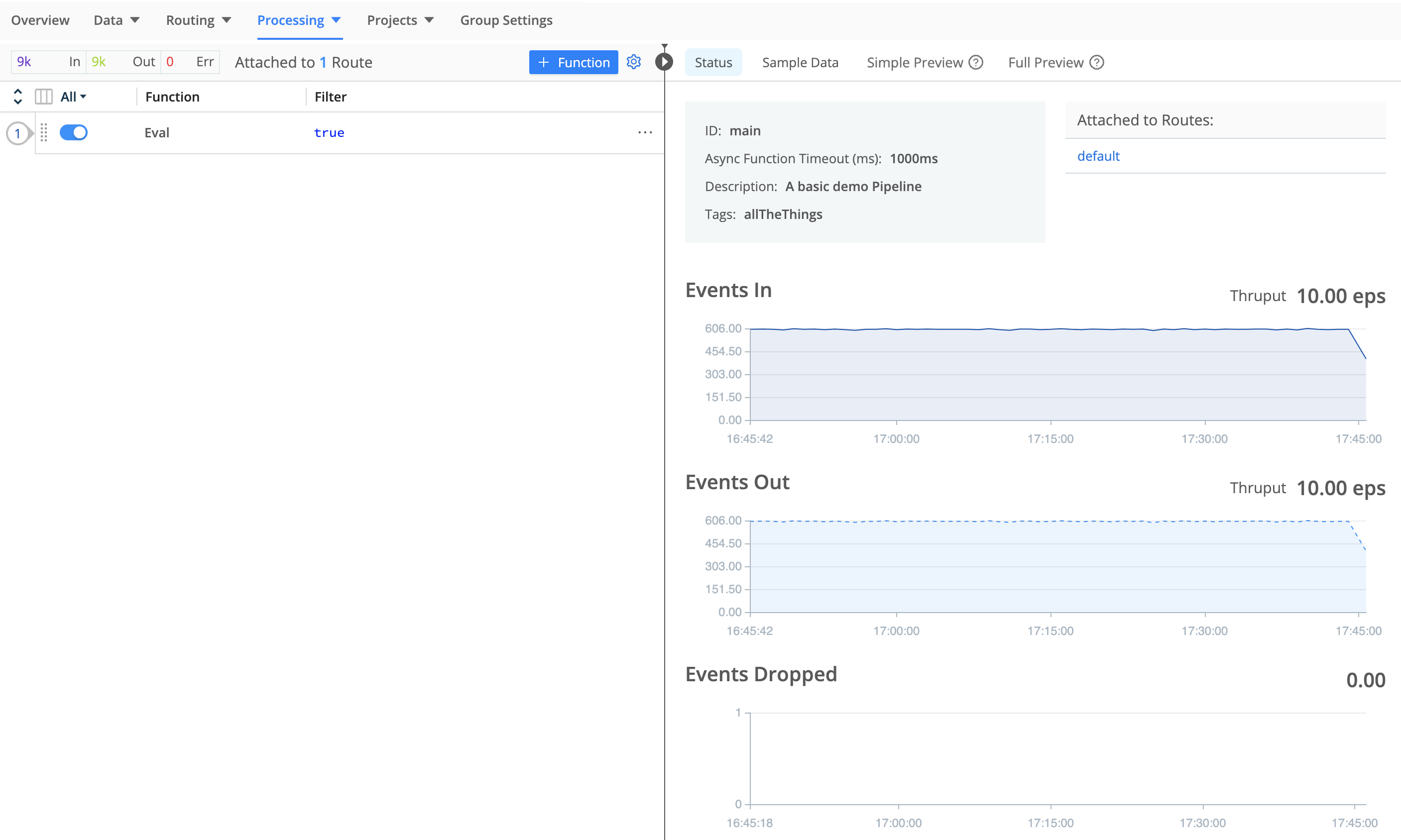
Task: Expand the Data menu dropdown
Action: click(117, 20)
